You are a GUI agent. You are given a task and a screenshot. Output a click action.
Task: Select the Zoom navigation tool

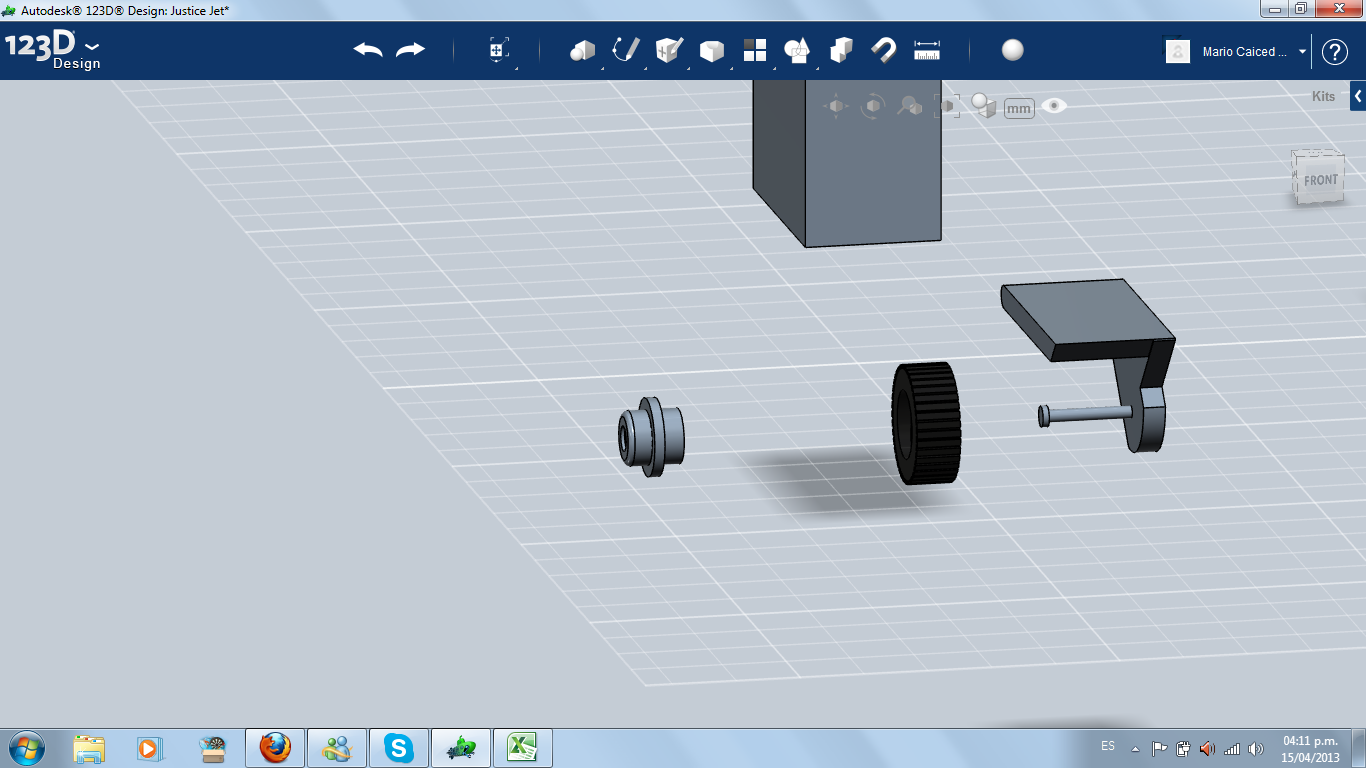(x=910, y=106)
